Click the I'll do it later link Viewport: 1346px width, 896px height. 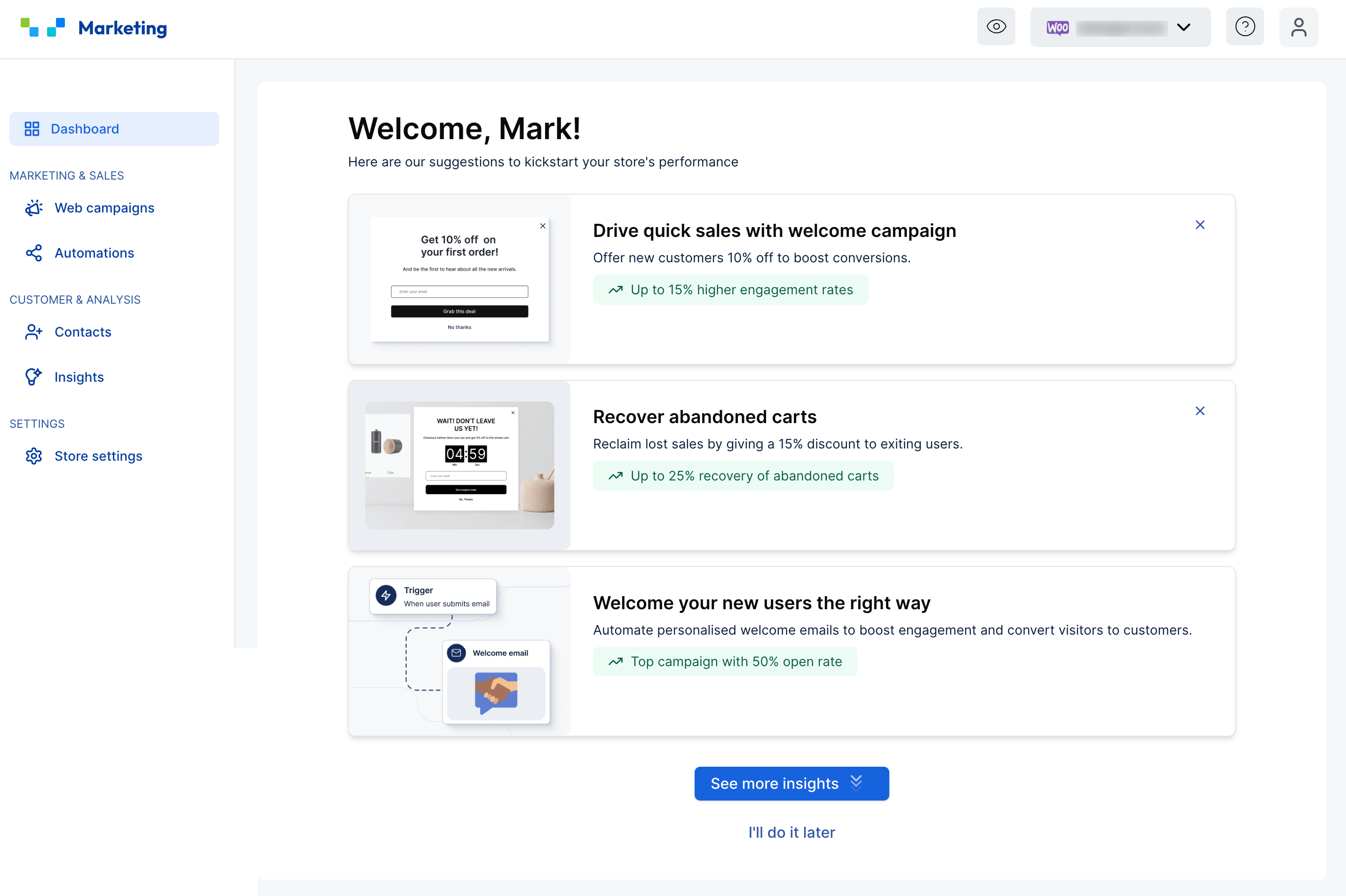tap(791, 832)
